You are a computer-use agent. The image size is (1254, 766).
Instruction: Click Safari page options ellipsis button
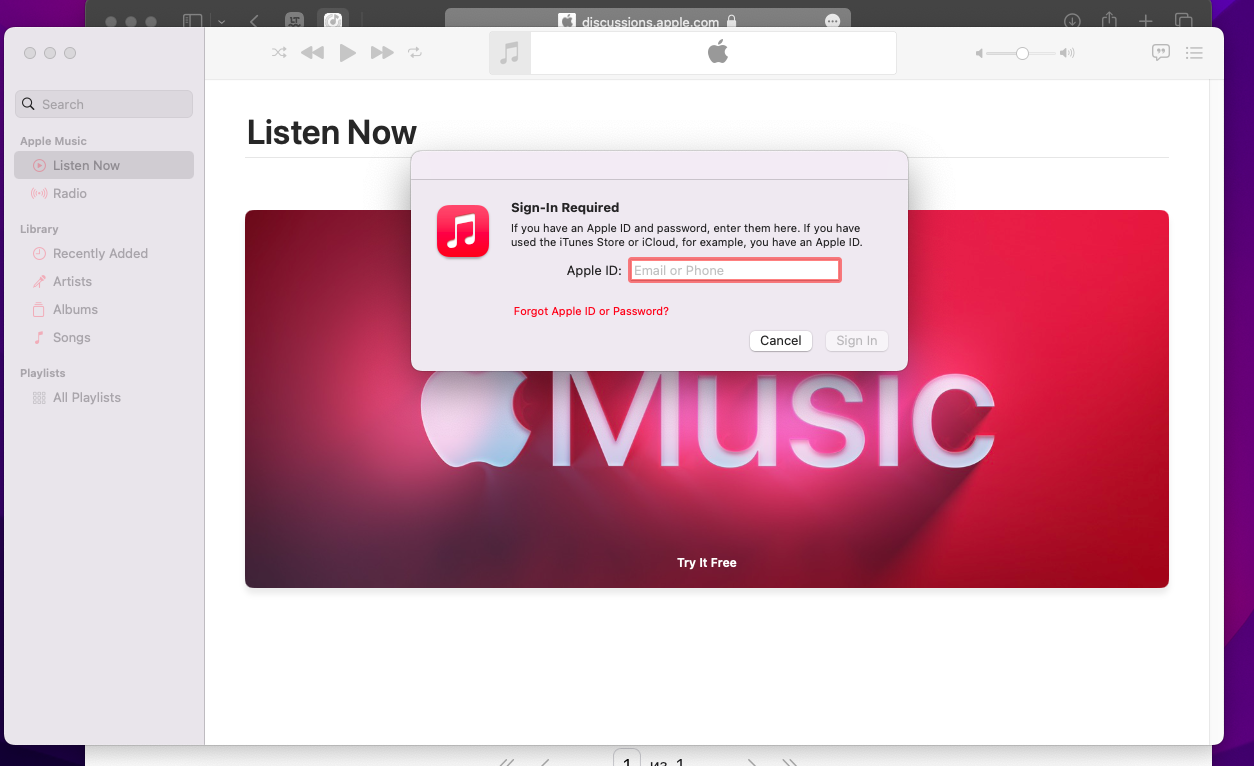pyautogui.click(x=832, y=21)
